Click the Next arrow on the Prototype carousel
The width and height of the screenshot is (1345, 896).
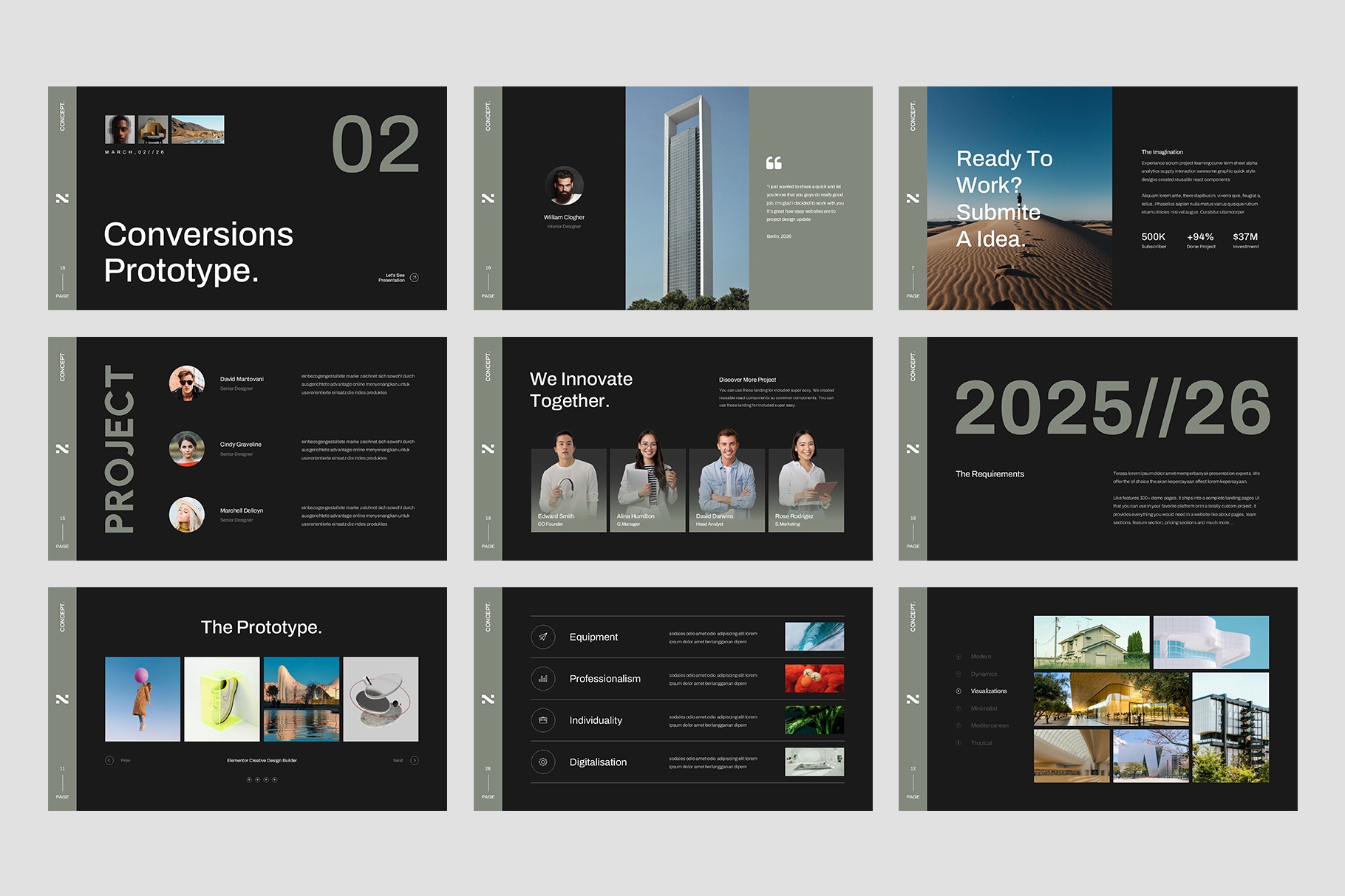click(x=415, y=759)
